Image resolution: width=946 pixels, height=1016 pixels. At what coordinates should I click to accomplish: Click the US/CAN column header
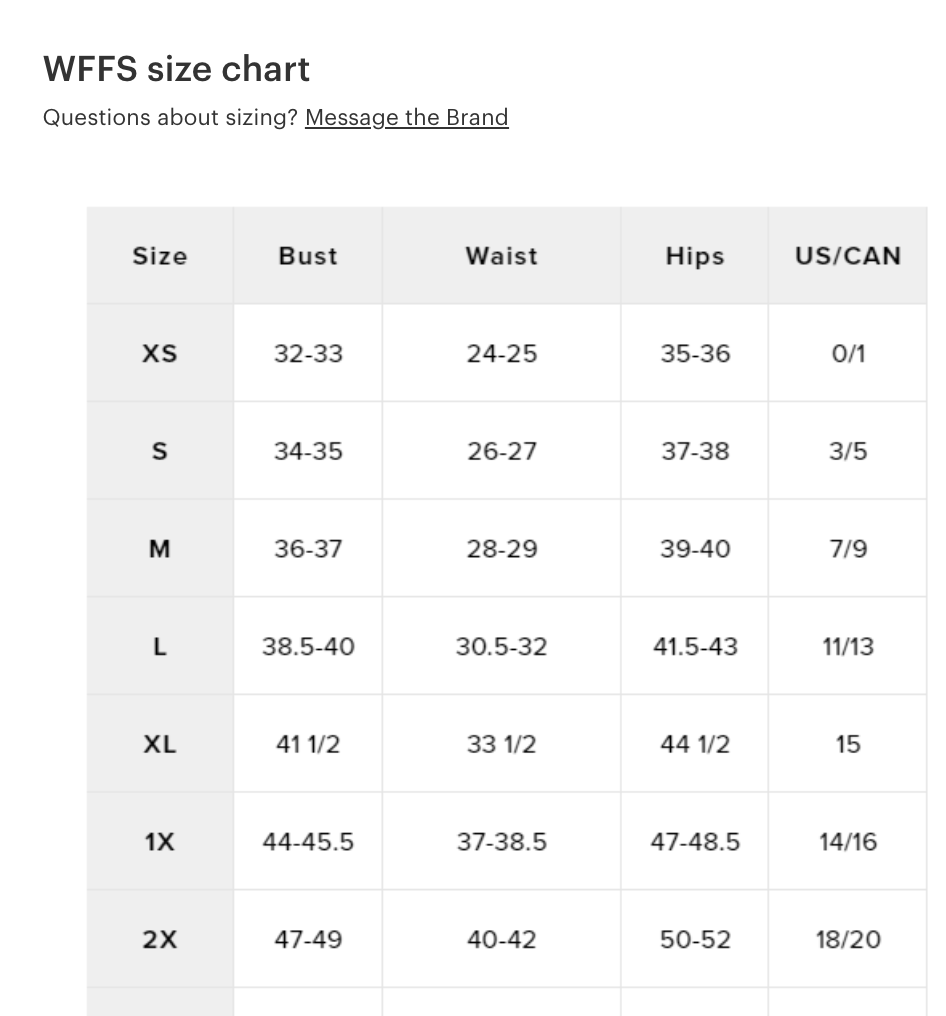click(x=847, y=256)
